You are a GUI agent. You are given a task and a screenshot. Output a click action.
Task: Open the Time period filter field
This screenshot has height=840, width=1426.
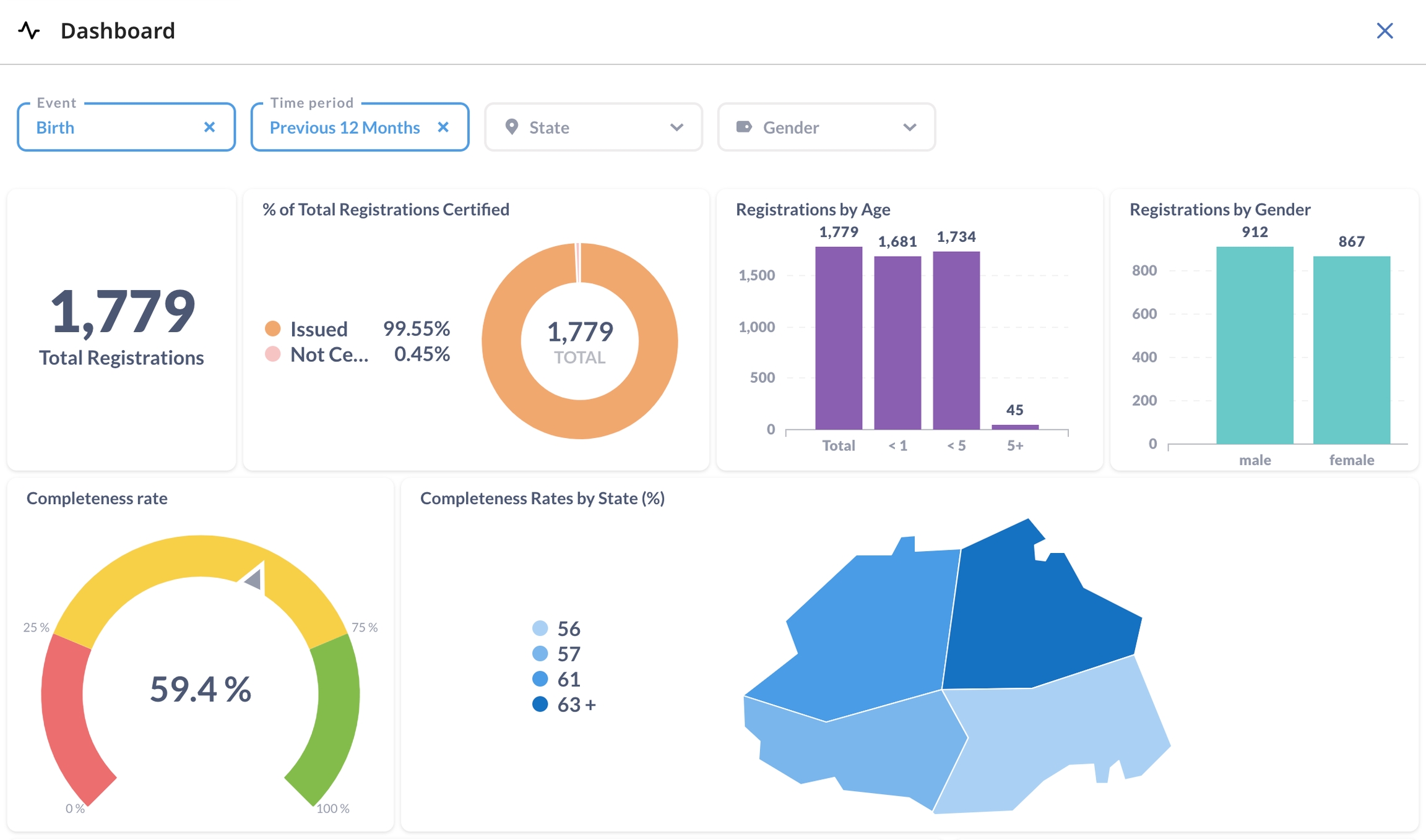[344, 127]
